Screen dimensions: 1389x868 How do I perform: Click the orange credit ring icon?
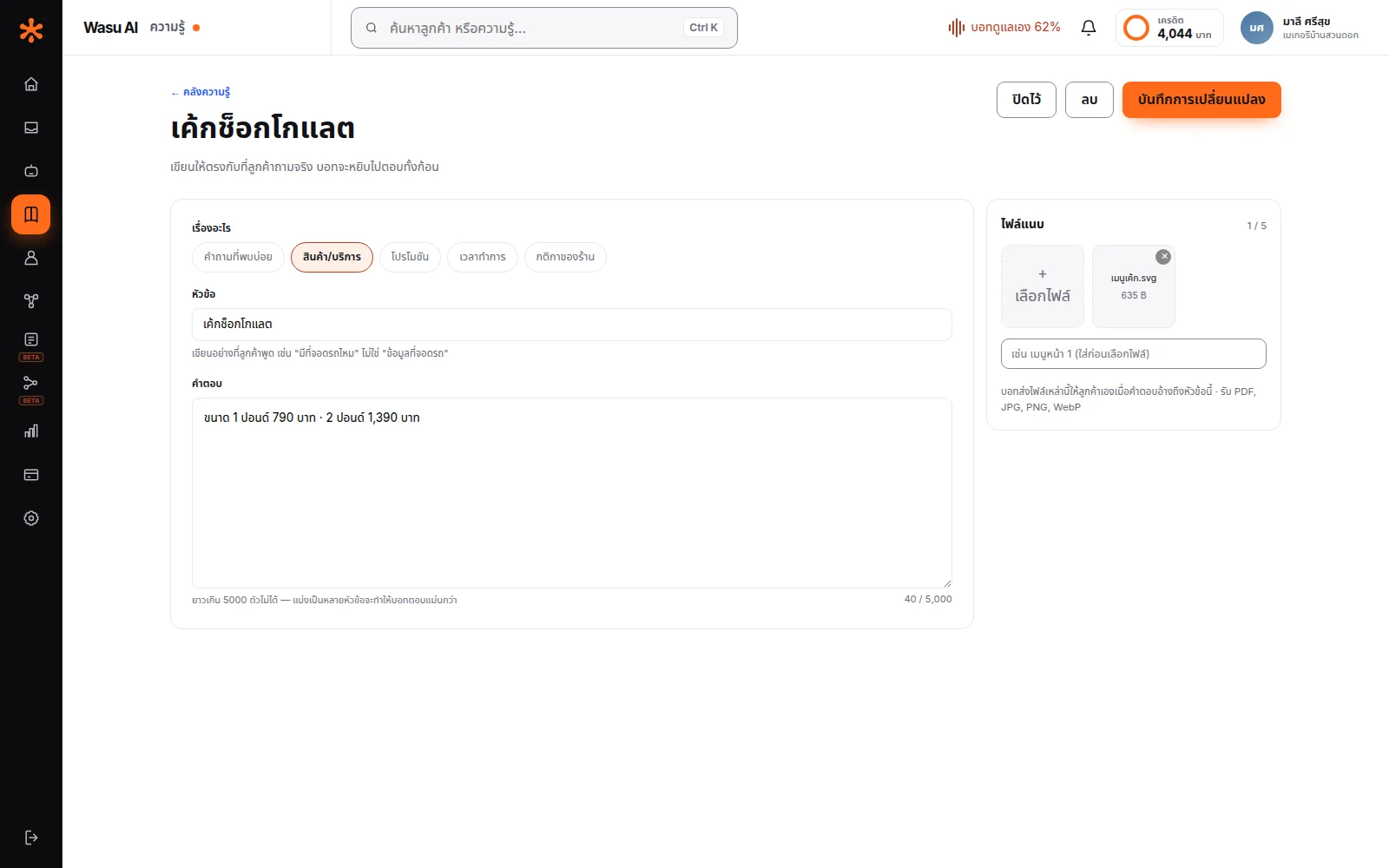click(x=1136, y=28)
